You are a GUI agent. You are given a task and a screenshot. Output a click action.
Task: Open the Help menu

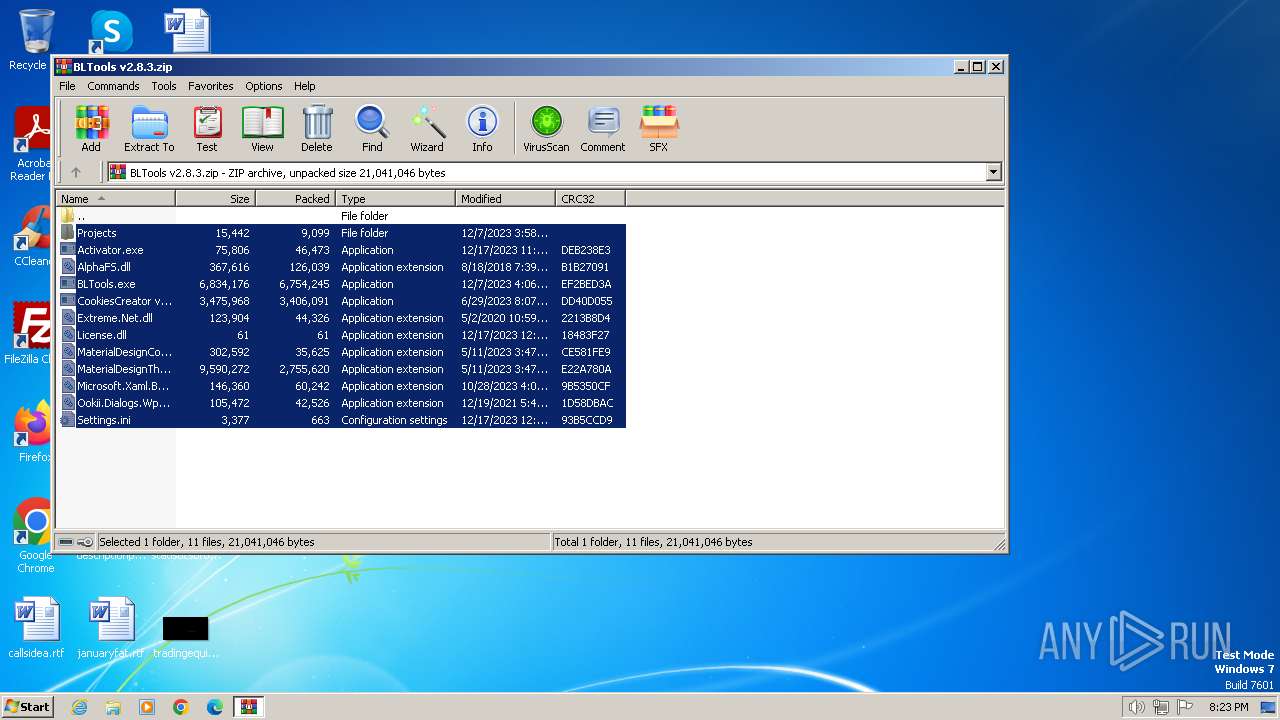305,86
